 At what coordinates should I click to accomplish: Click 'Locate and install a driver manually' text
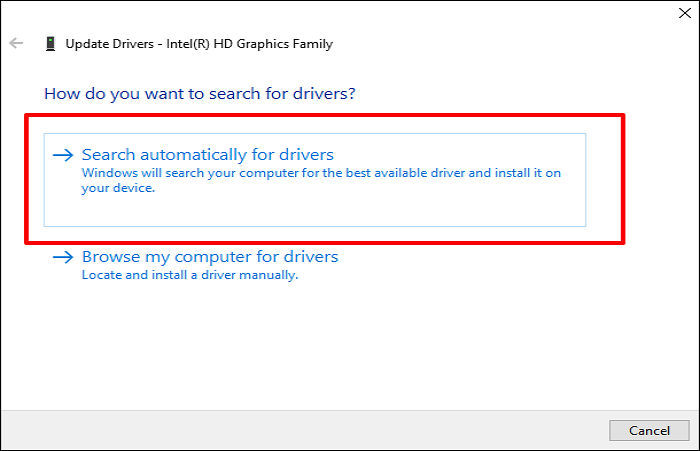[x=190, y=274]
